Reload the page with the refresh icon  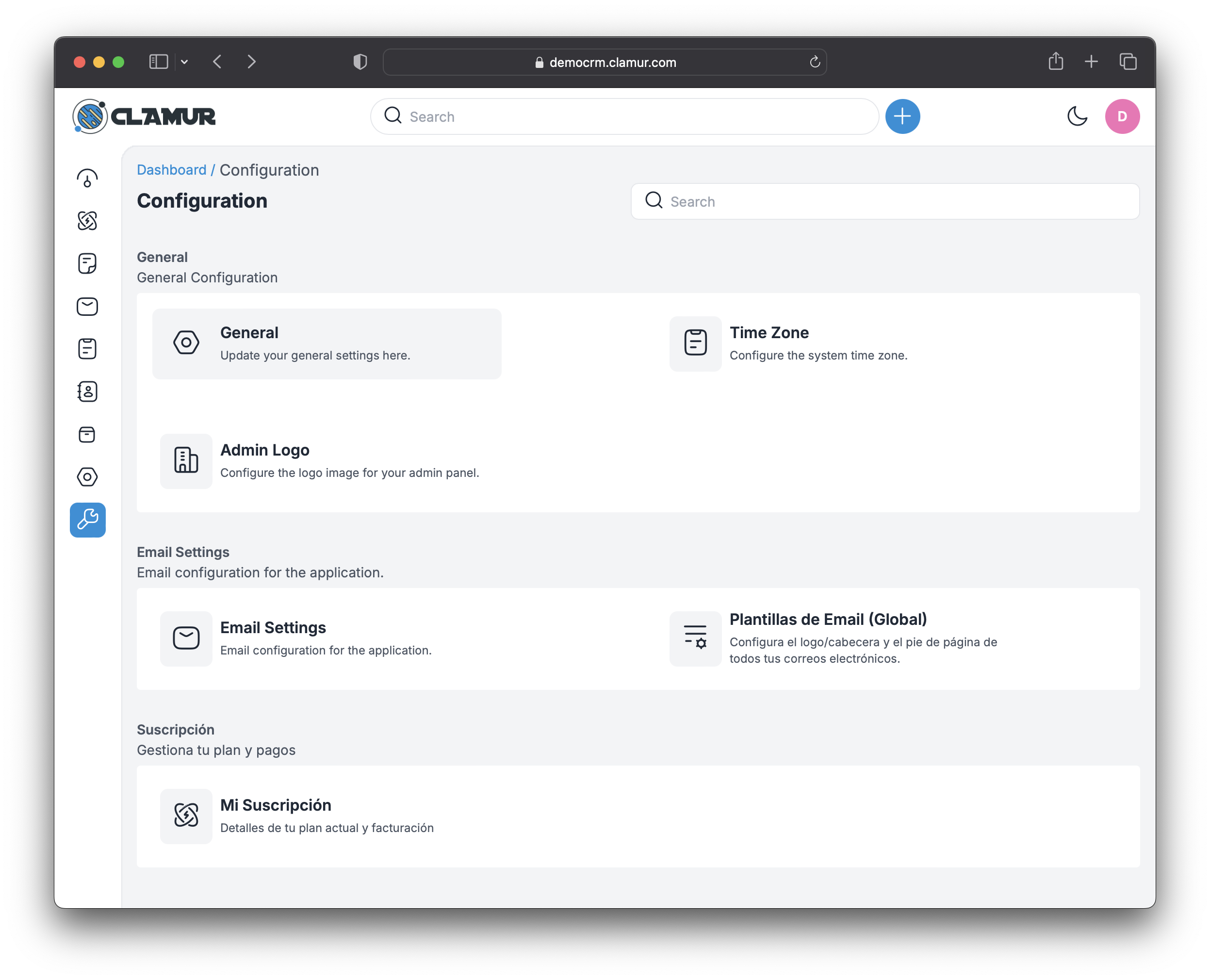click(814, 62)
